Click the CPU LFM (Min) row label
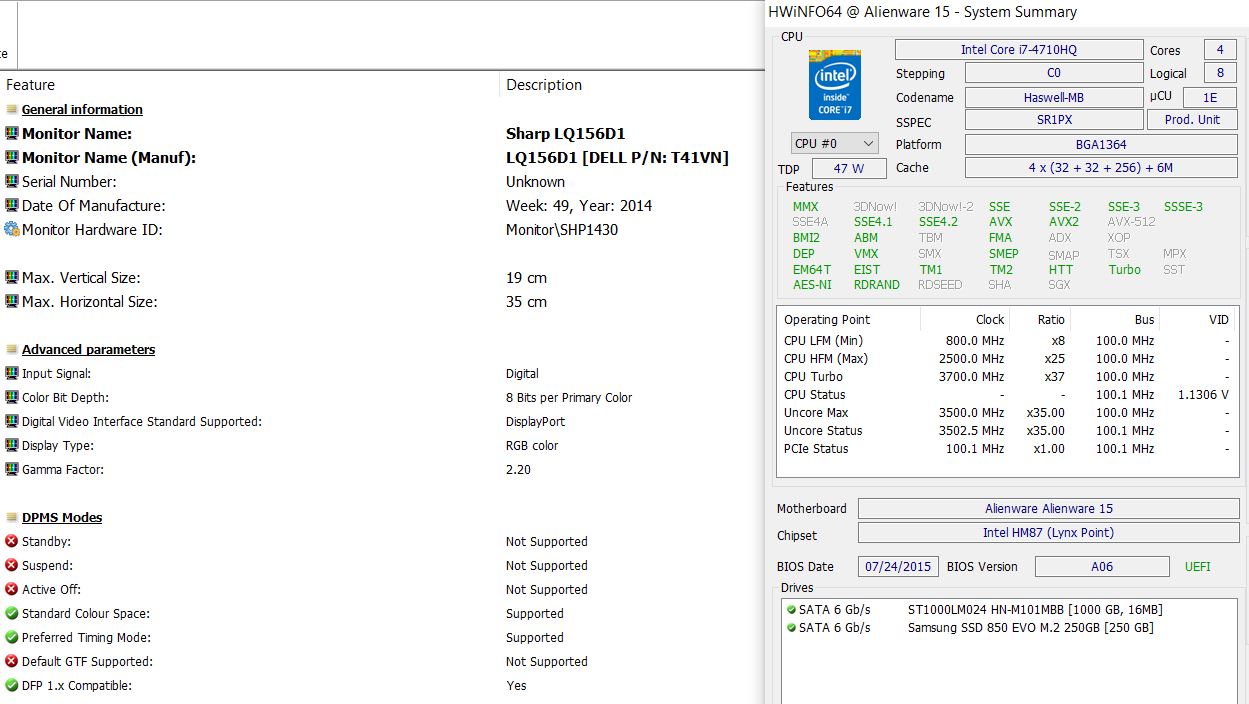Viewport: 1249px width, 704px height. coord(823,341)
